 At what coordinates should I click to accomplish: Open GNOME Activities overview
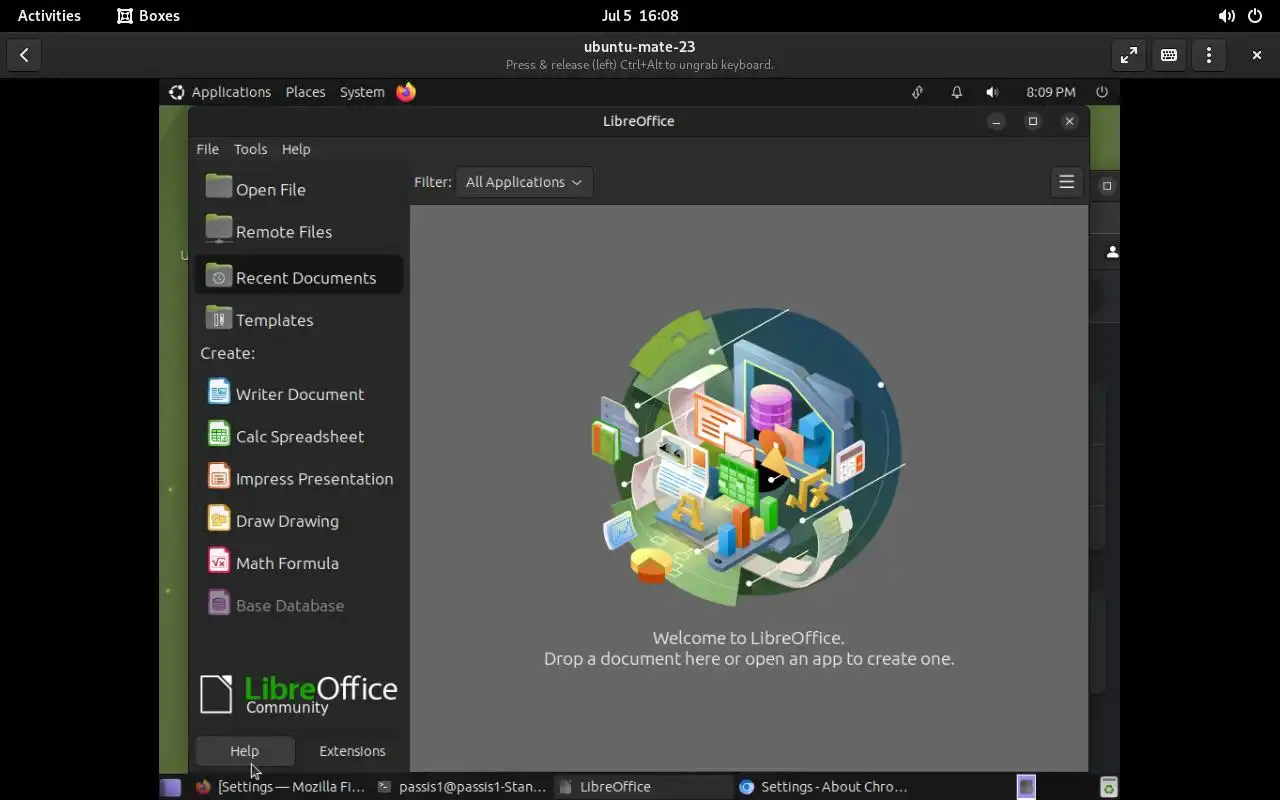click(x=49, y=16)
